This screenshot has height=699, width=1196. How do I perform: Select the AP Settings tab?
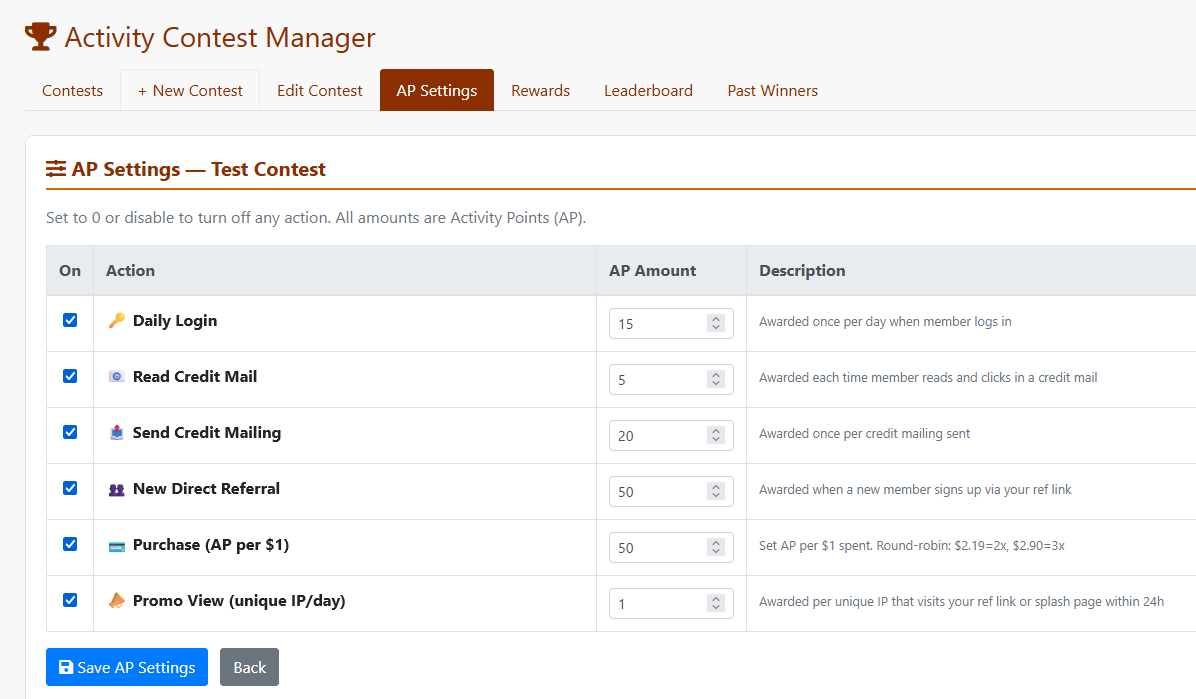coord(437,90)
